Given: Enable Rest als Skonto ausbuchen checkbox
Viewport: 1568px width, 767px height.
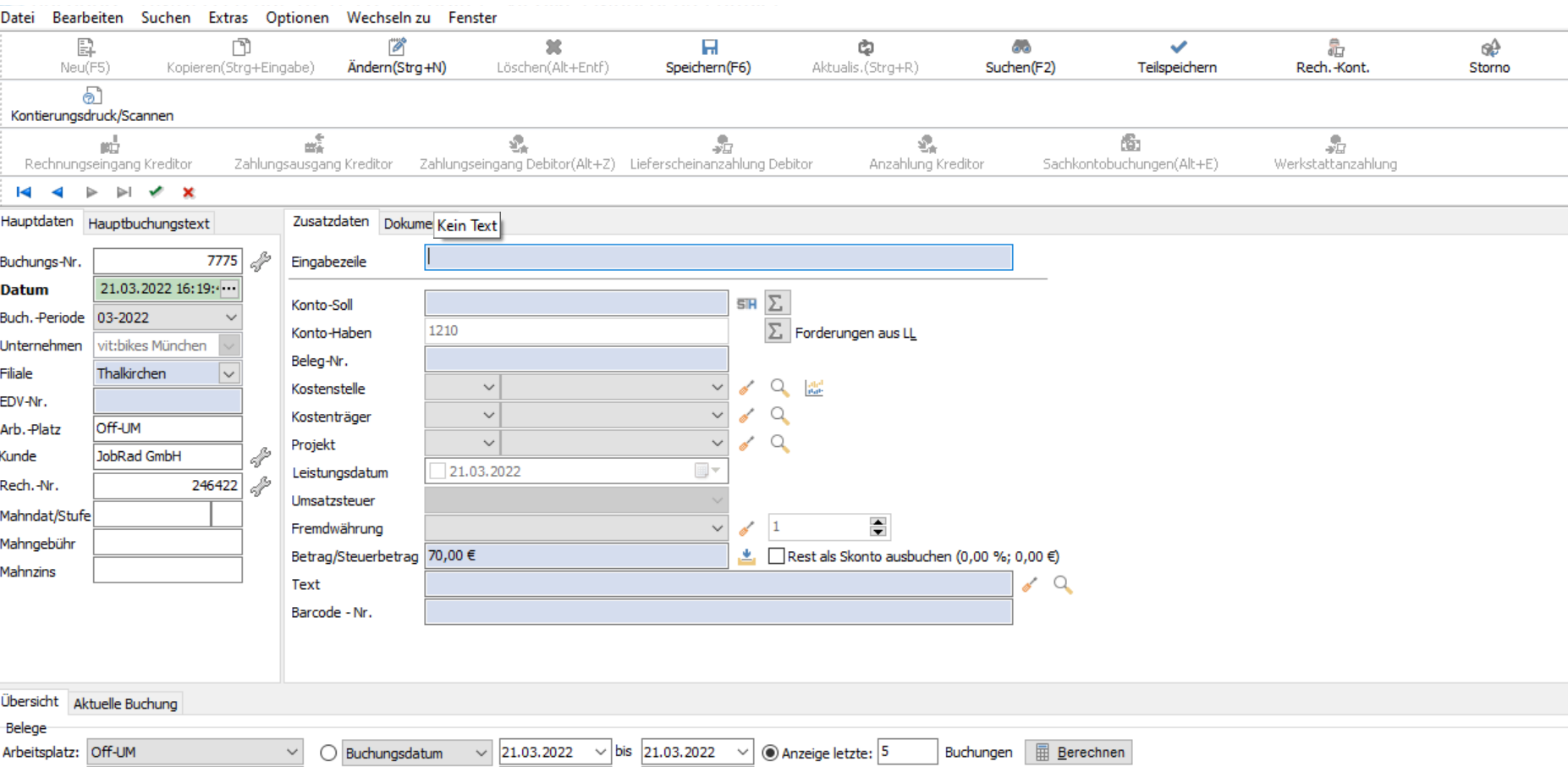Looking at the screenshot, I should tap(776, 556).
